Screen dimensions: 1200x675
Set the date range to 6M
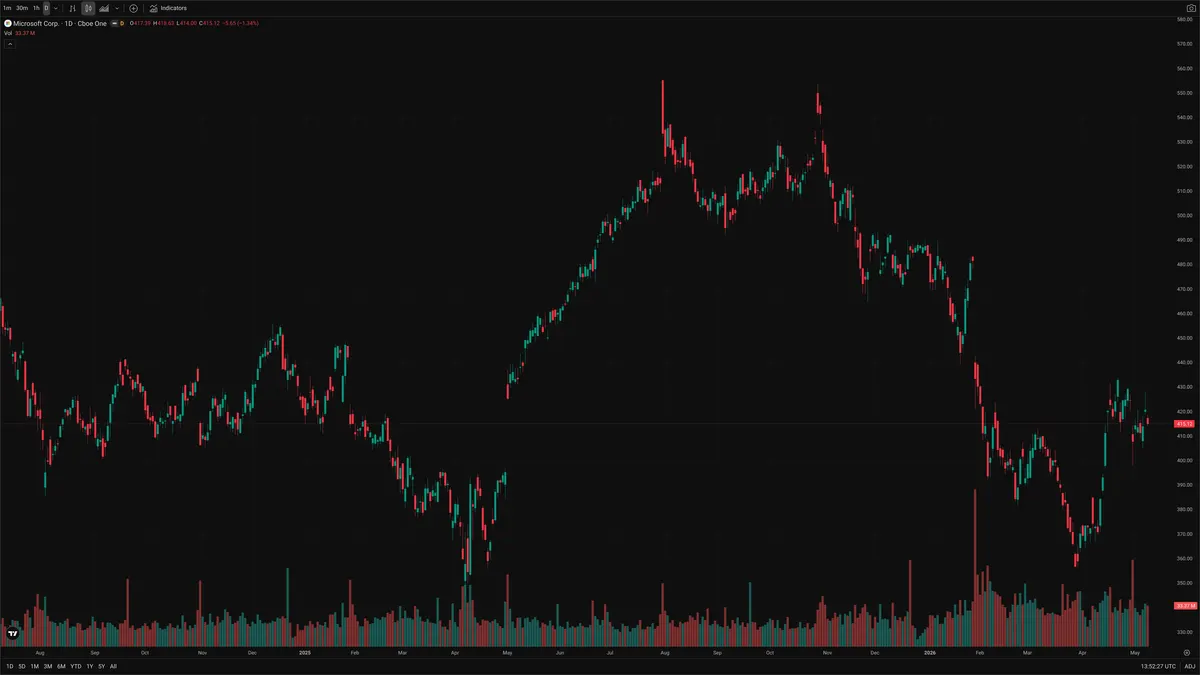(61, 666)
